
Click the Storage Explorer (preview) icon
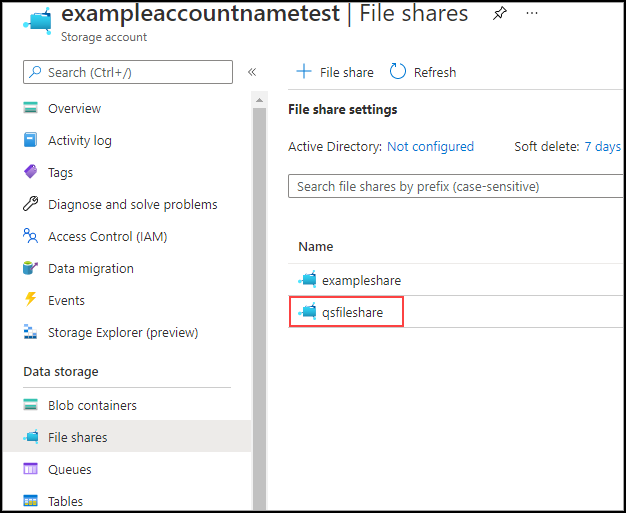[30, 332]
